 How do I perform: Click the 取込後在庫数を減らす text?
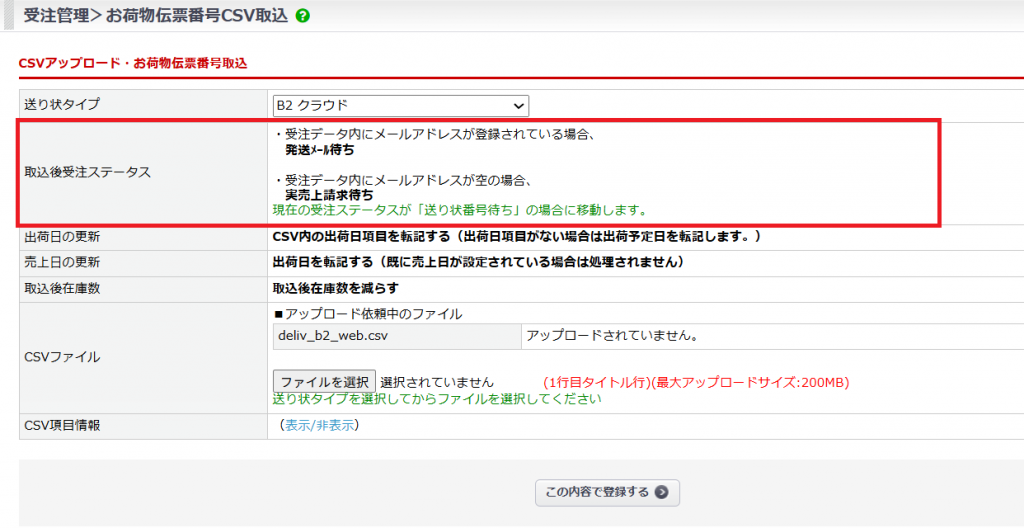[335, 288]
